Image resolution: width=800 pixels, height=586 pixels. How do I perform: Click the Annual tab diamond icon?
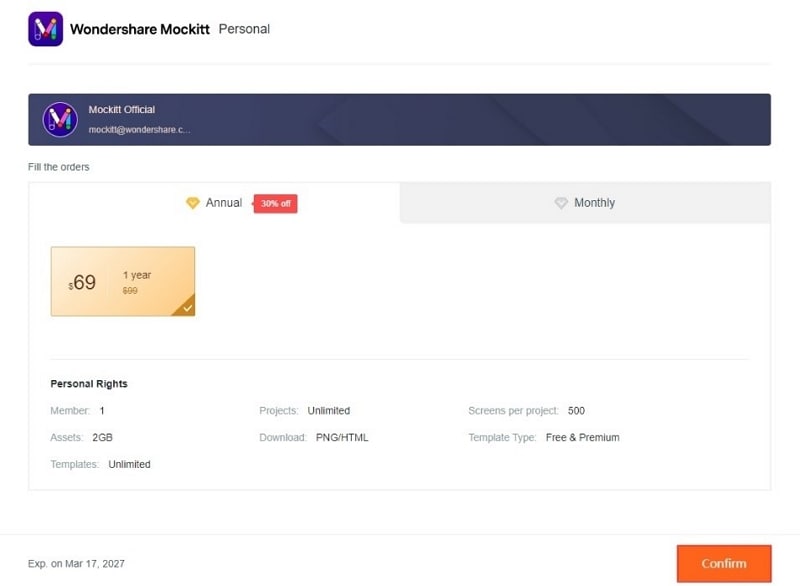(x=192, y=203)
